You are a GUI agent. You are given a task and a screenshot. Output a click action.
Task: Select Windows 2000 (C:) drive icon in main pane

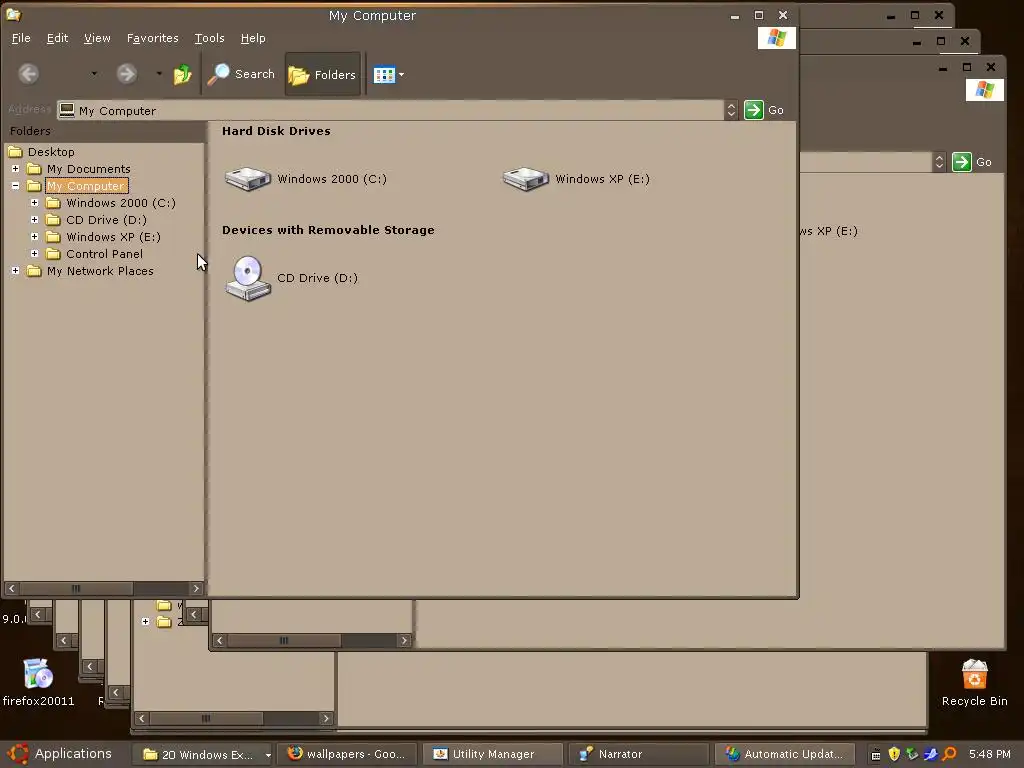248,178
